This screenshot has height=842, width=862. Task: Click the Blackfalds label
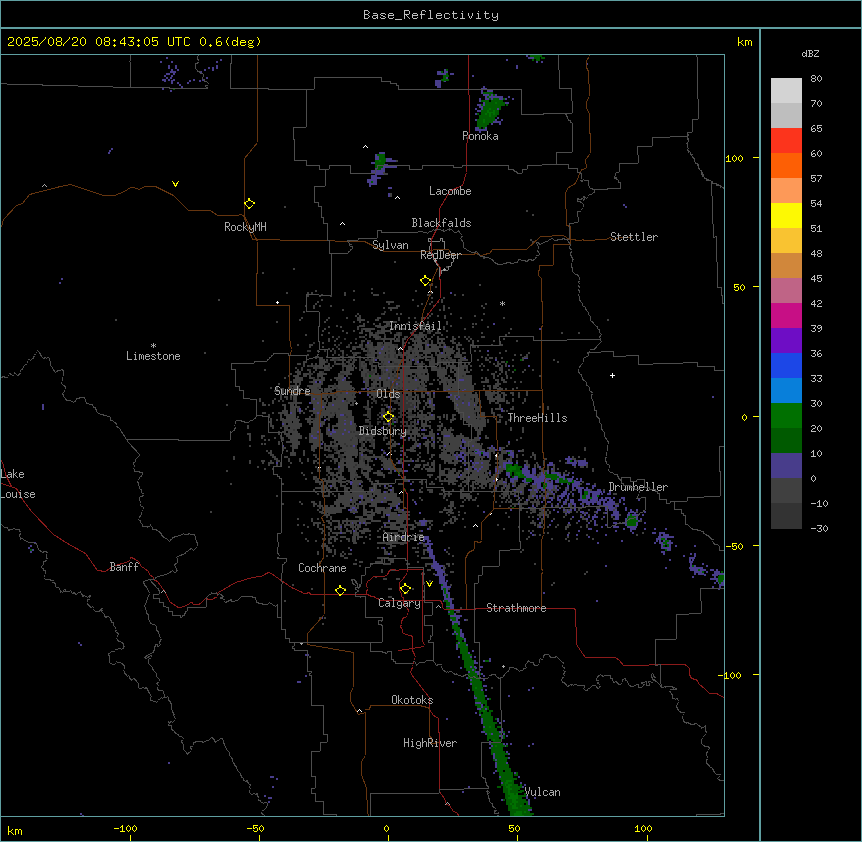(x=441, y=223)
